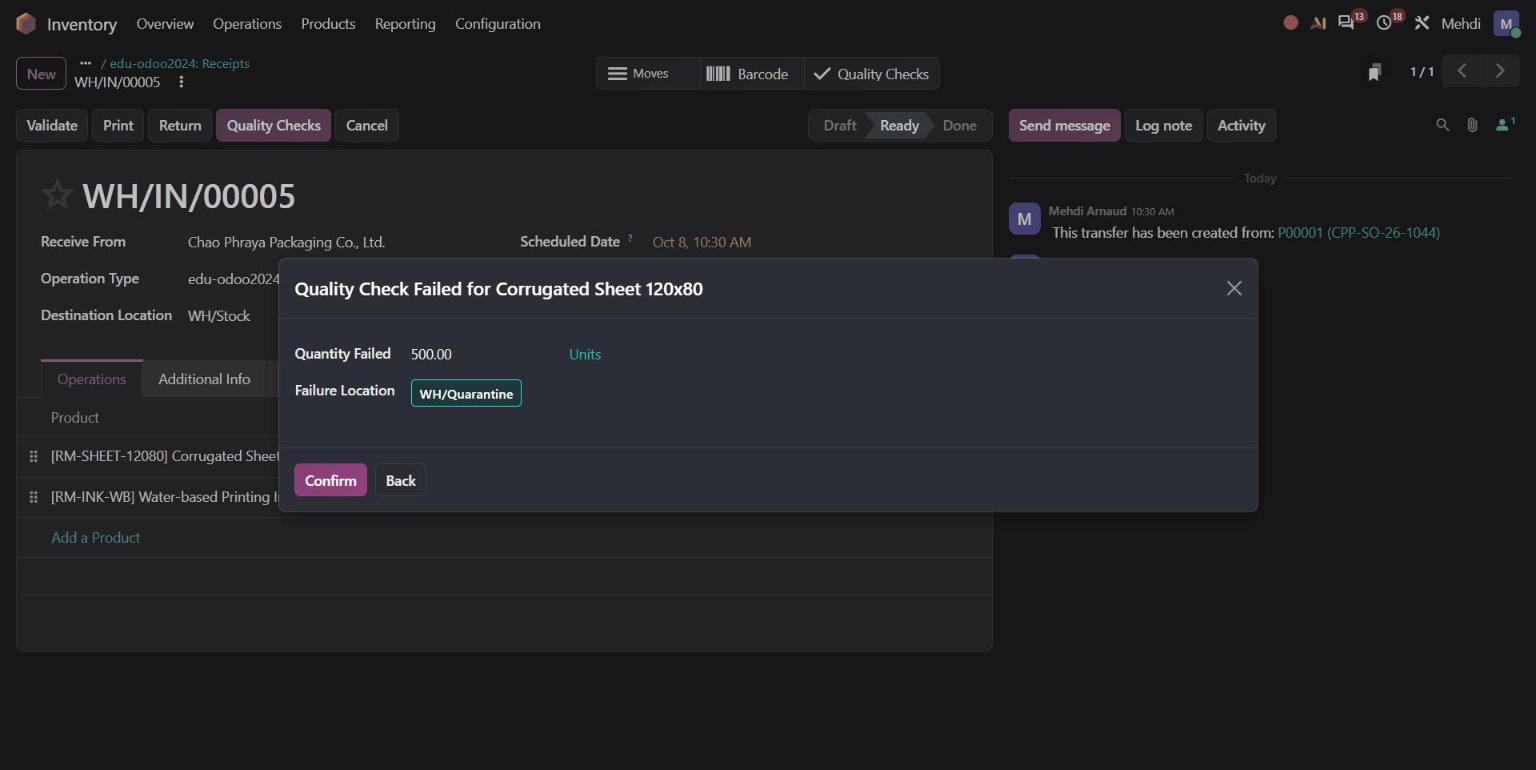Screen dimensions: 1536x770
Task: Open the breadcrumb ellipsis menu
Action: (x=85, y=63)
